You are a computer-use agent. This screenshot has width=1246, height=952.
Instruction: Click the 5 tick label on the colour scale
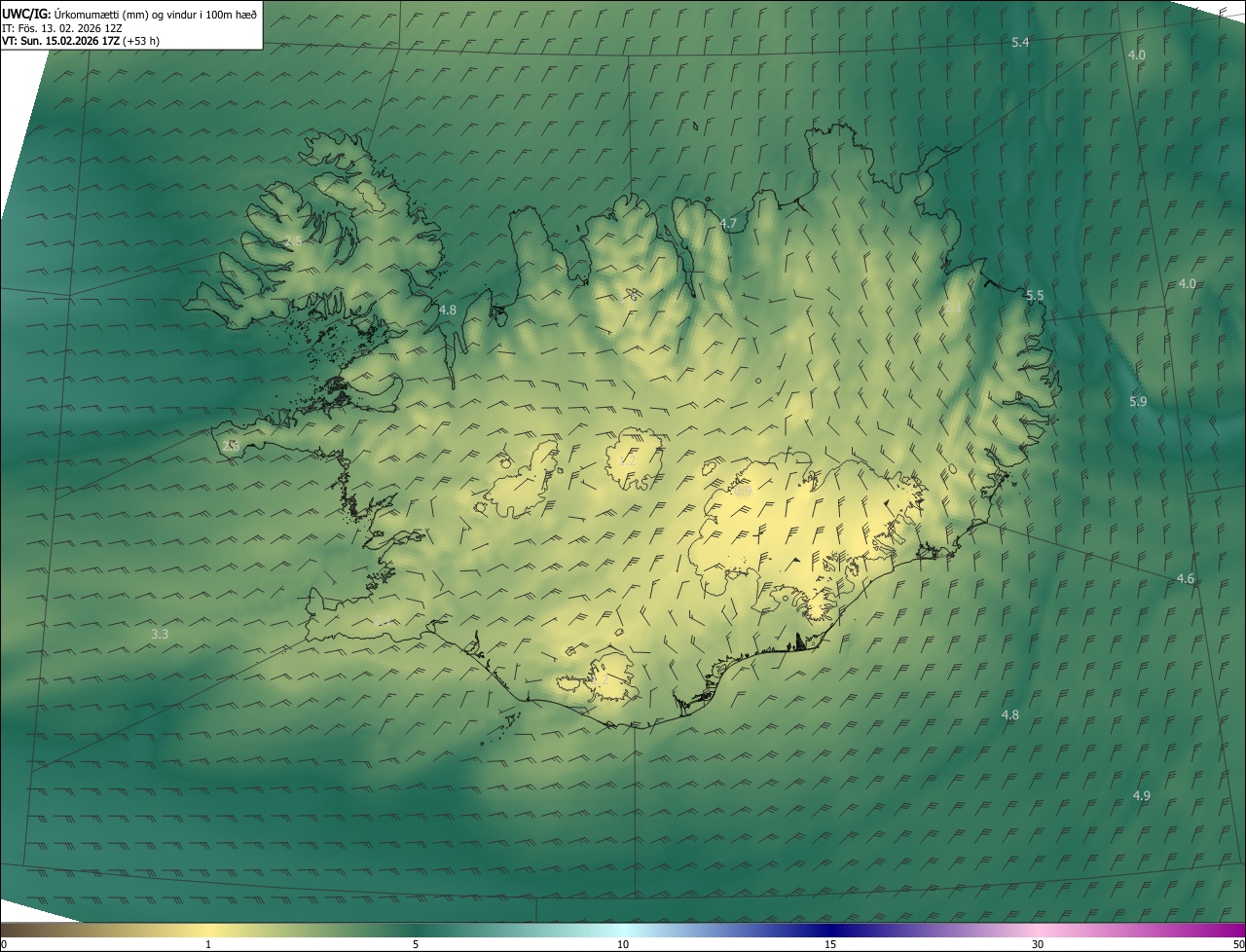coord(416,944)
